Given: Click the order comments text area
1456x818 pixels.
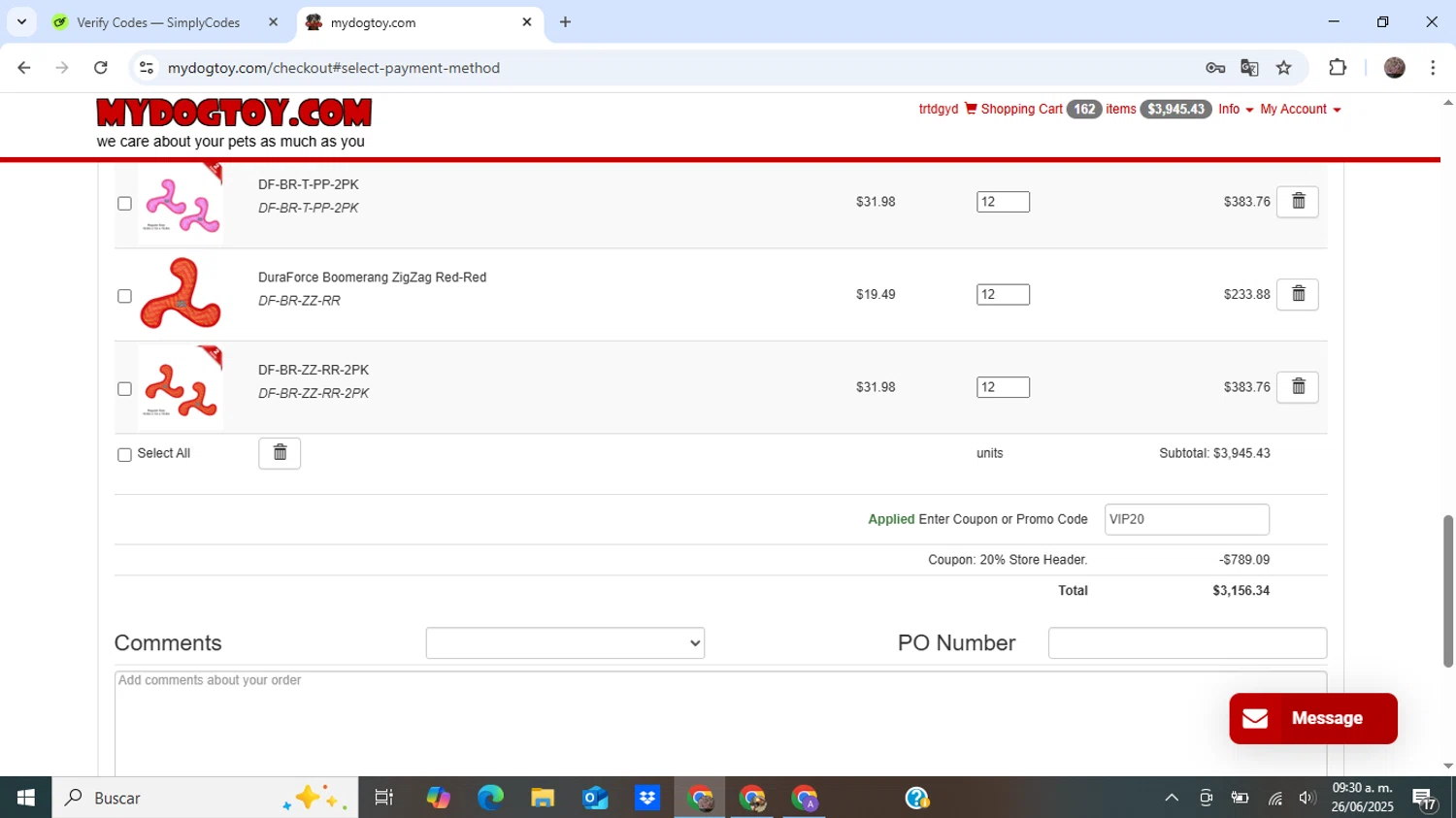Looking at the screenshot, I should click(720, 723).
